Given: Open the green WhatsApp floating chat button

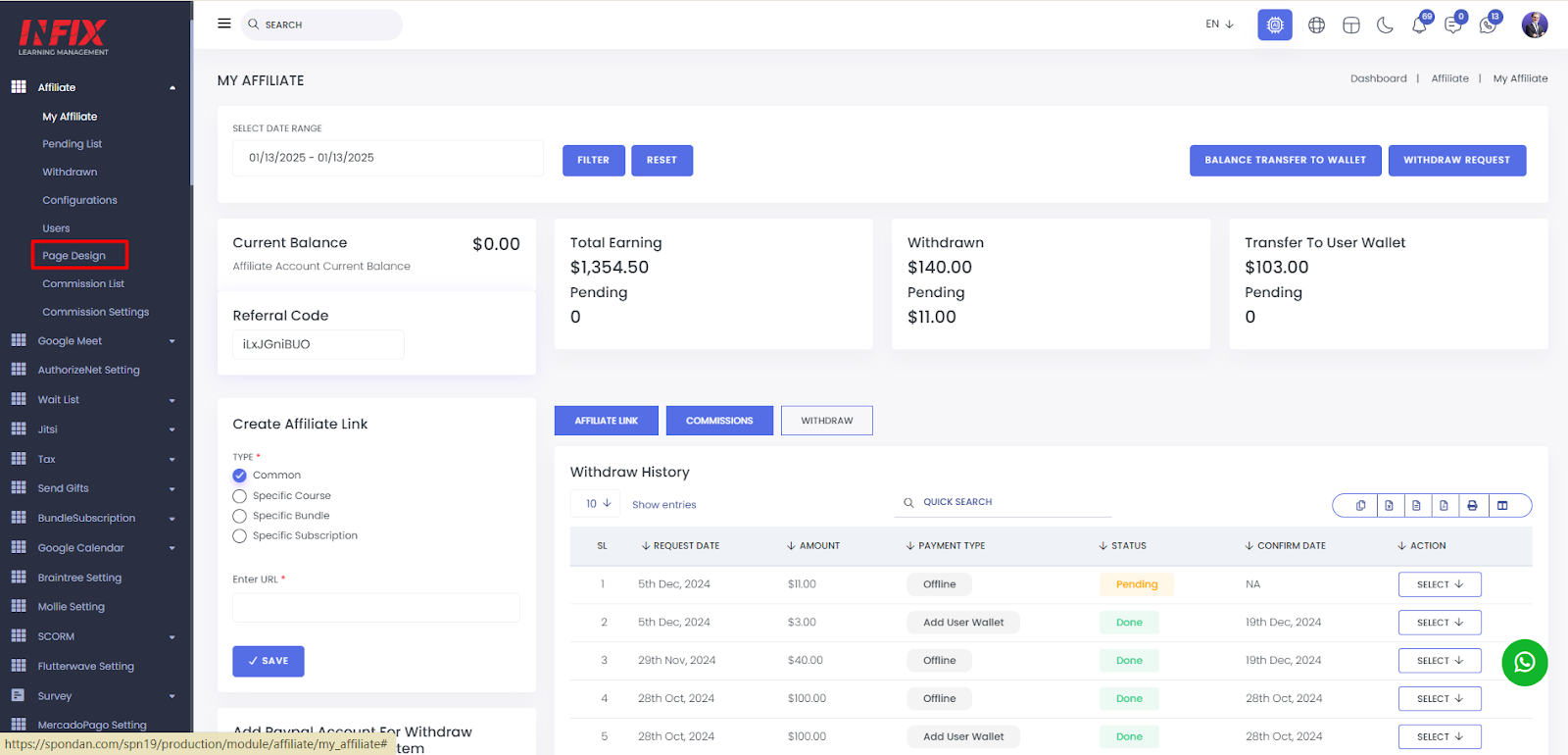Looking at the screenshot, I should 1525,663.
